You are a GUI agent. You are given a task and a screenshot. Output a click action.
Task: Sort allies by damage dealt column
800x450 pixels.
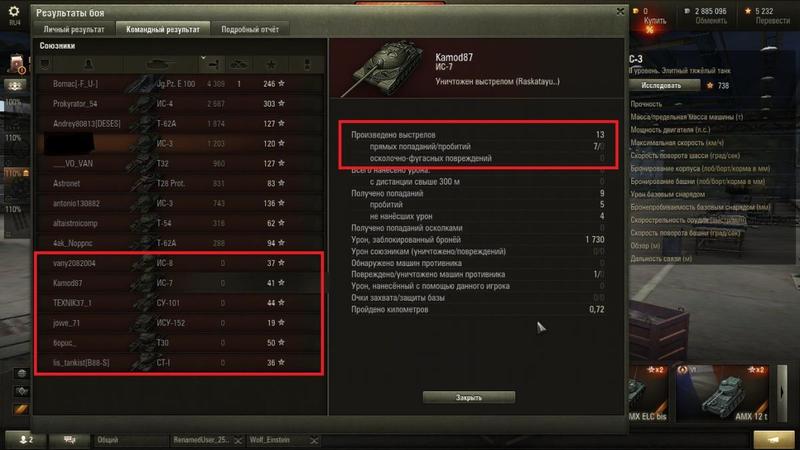point(212,64)
